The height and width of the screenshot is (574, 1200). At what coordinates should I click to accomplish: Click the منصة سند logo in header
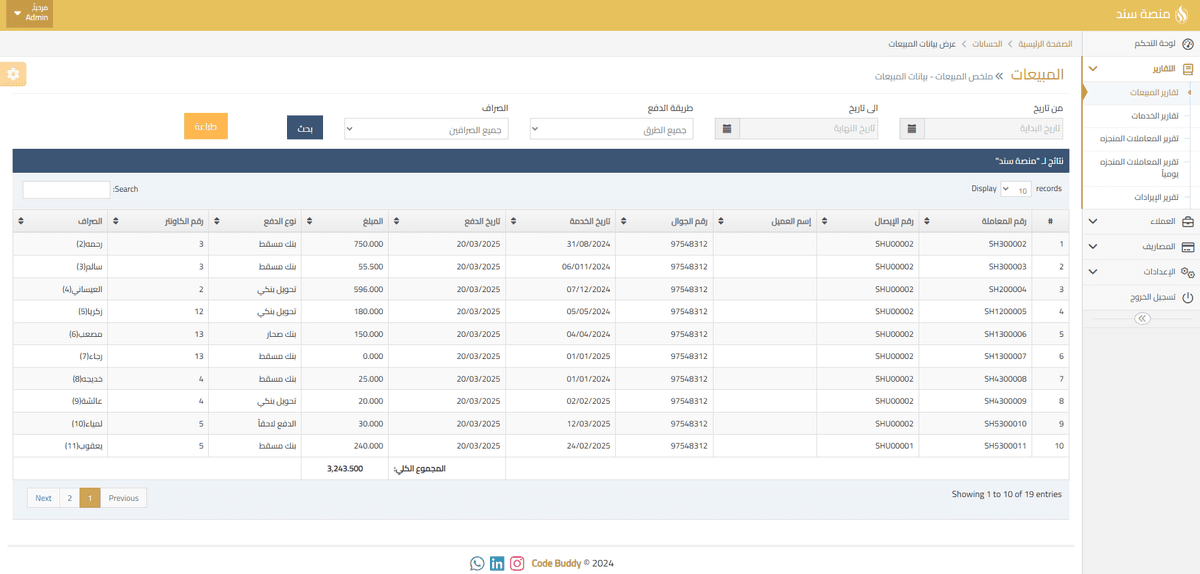point(1153,14)
